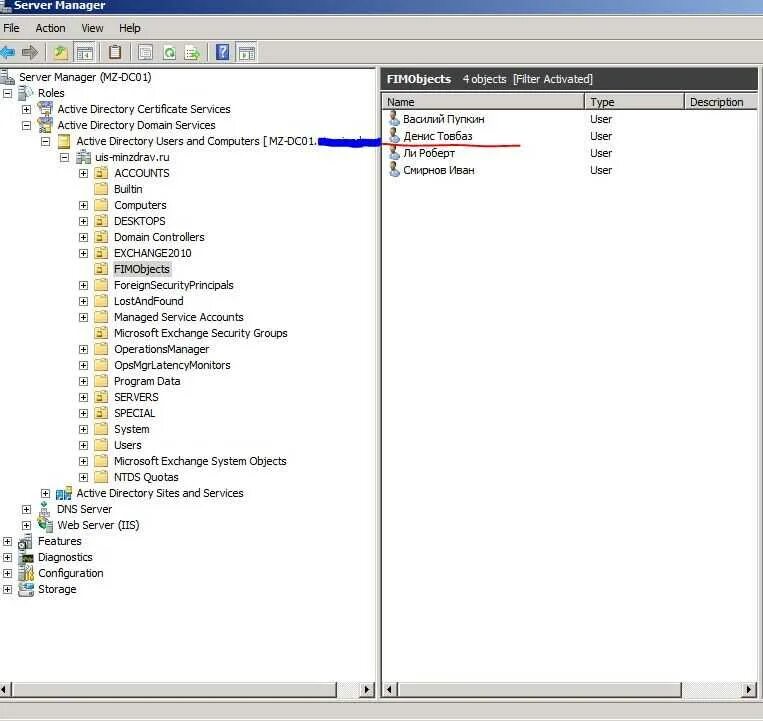This screenshot has height=721, width=763.
Task: Select the OpsMgrLatencyMonitors item
Action: click(172, 365)
